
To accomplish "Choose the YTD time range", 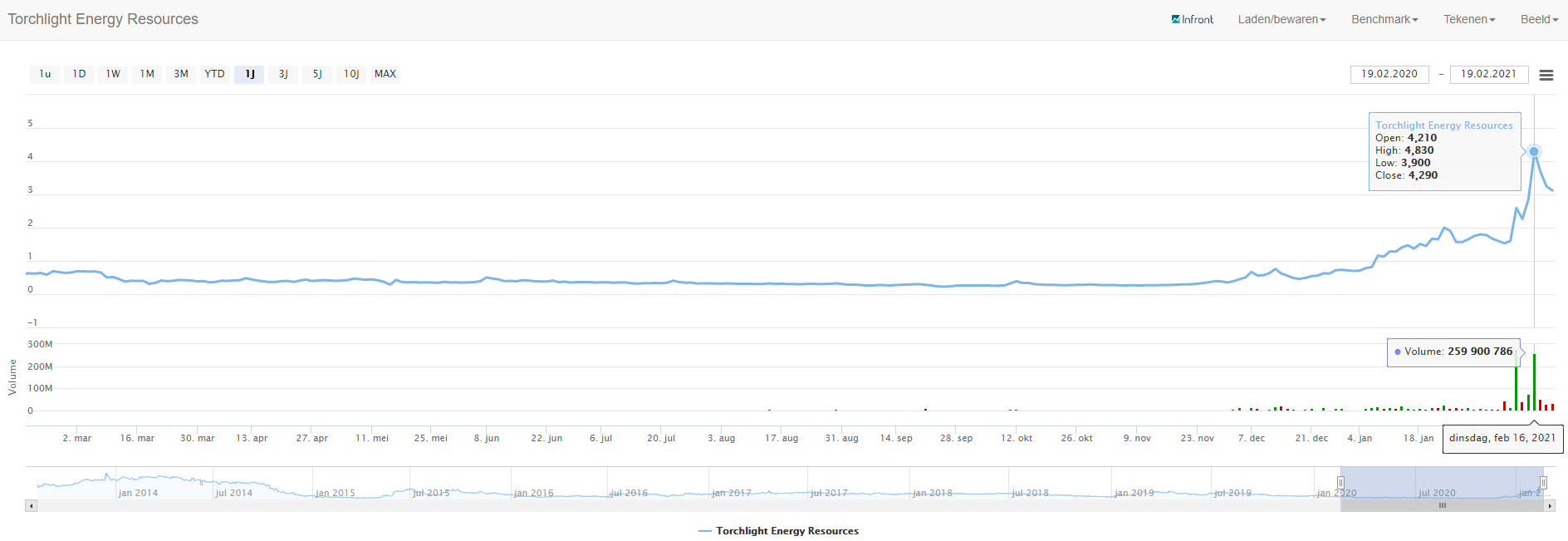I will pos(215,74).
